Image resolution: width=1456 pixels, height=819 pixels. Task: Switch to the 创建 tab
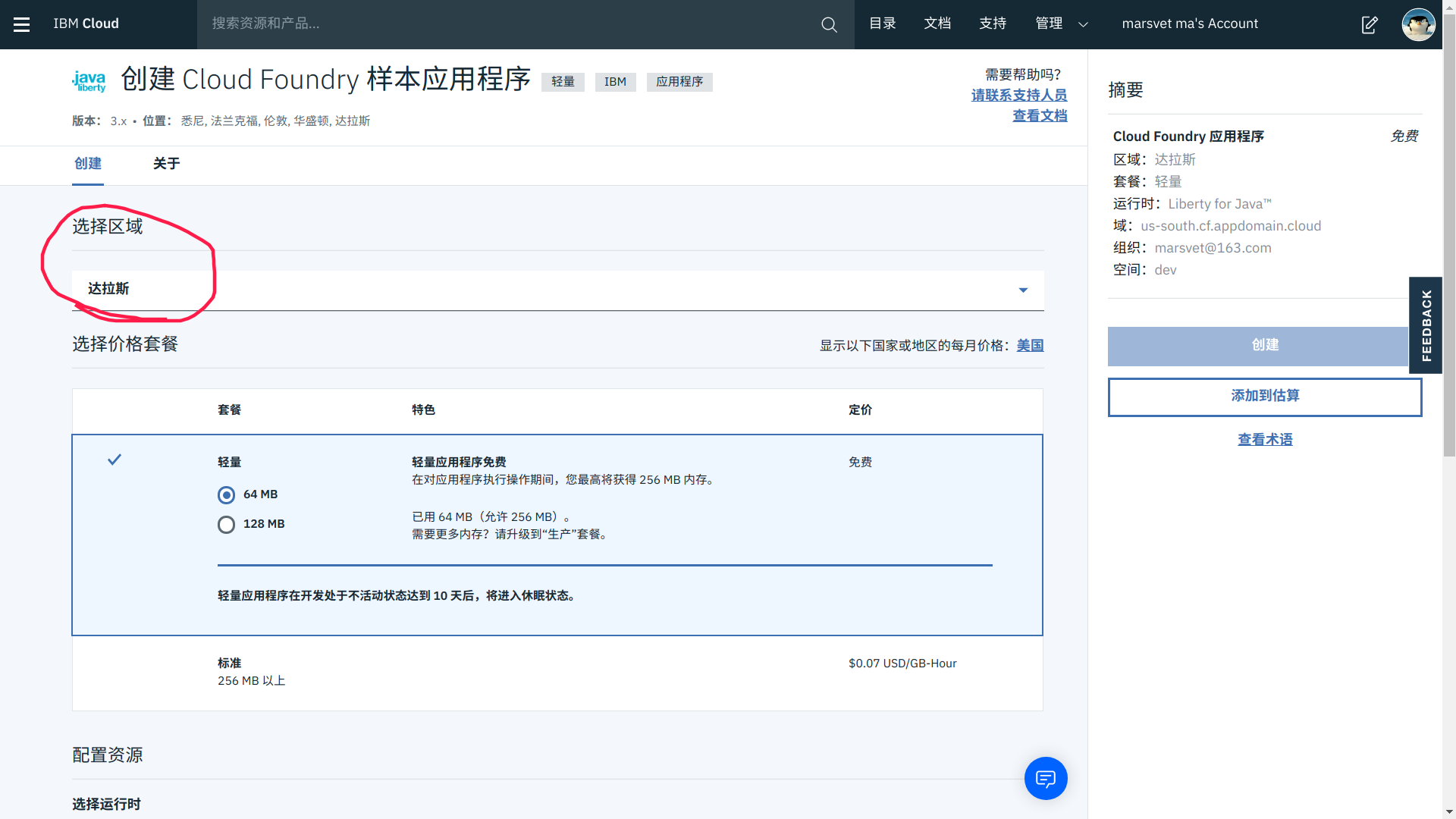[88, 164]
